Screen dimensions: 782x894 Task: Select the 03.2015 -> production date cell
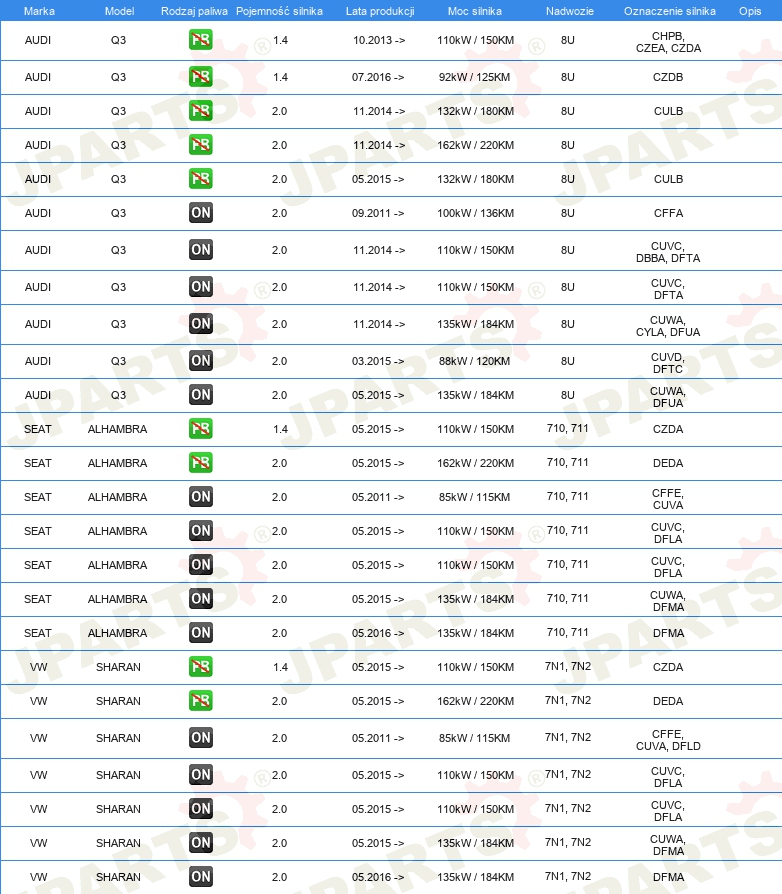coord(378,361)
